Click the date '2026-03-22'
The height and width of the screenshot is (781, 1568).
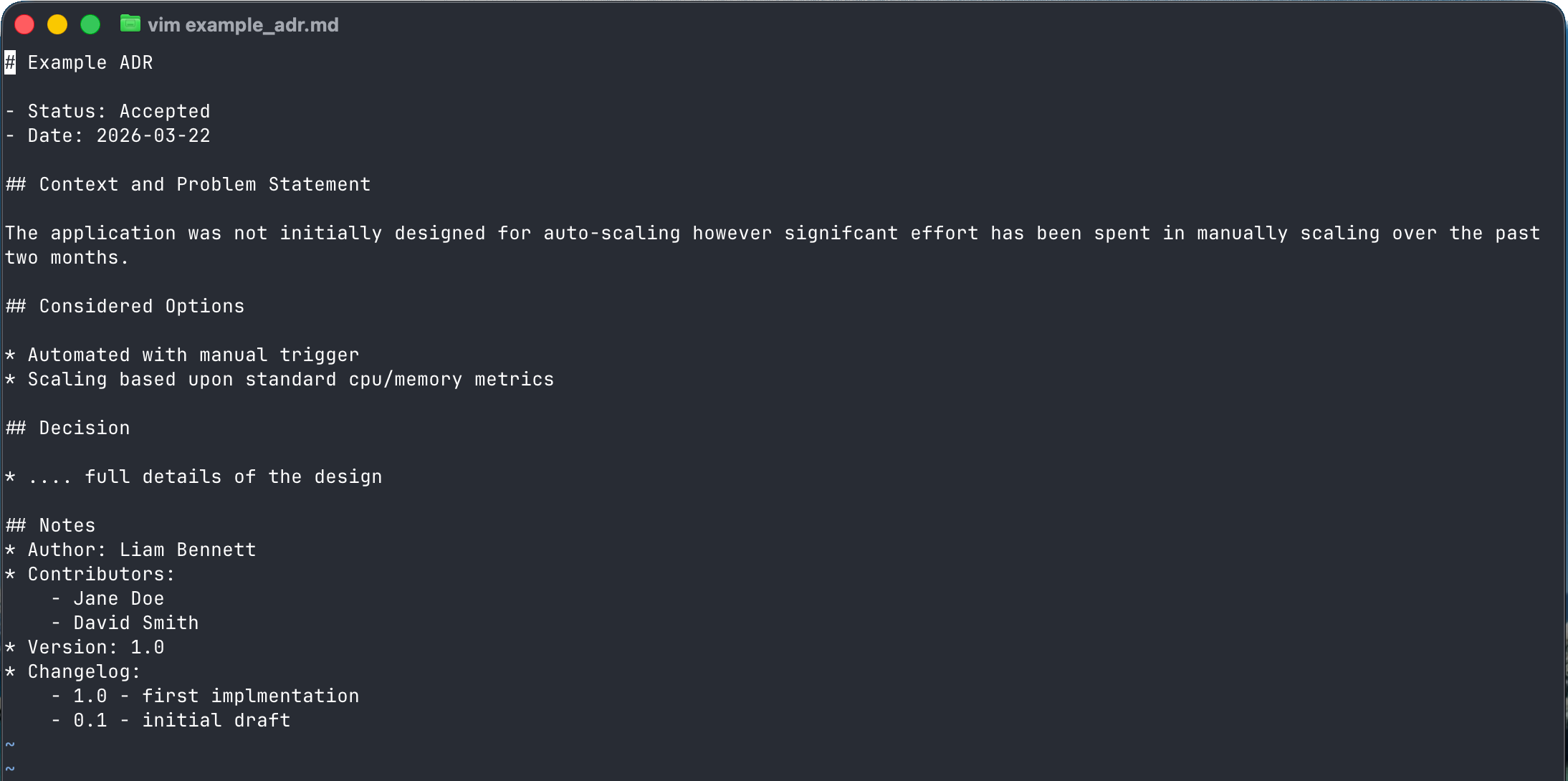(x=153, y=135)
